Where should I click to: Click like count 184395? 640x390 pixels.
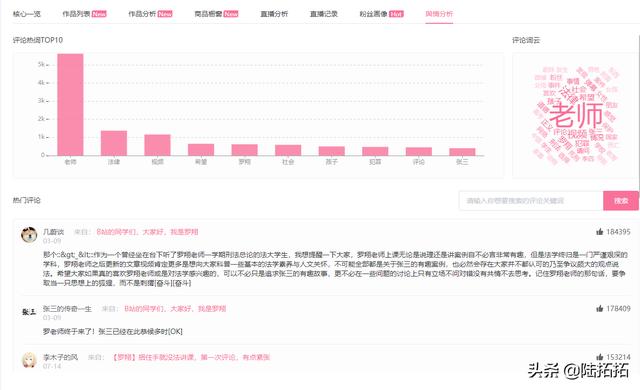(x=618, y=232)
